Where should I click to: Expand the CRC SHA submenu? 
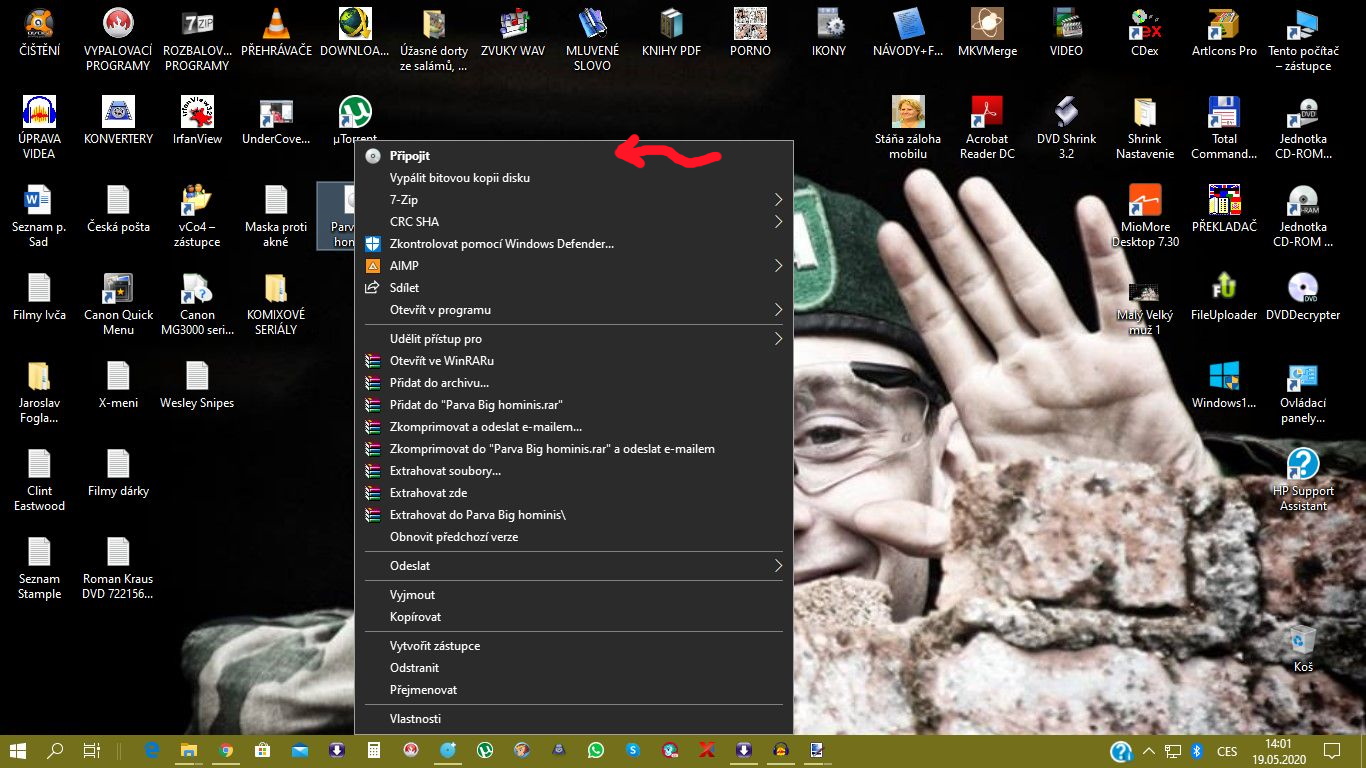coord(574,222)
